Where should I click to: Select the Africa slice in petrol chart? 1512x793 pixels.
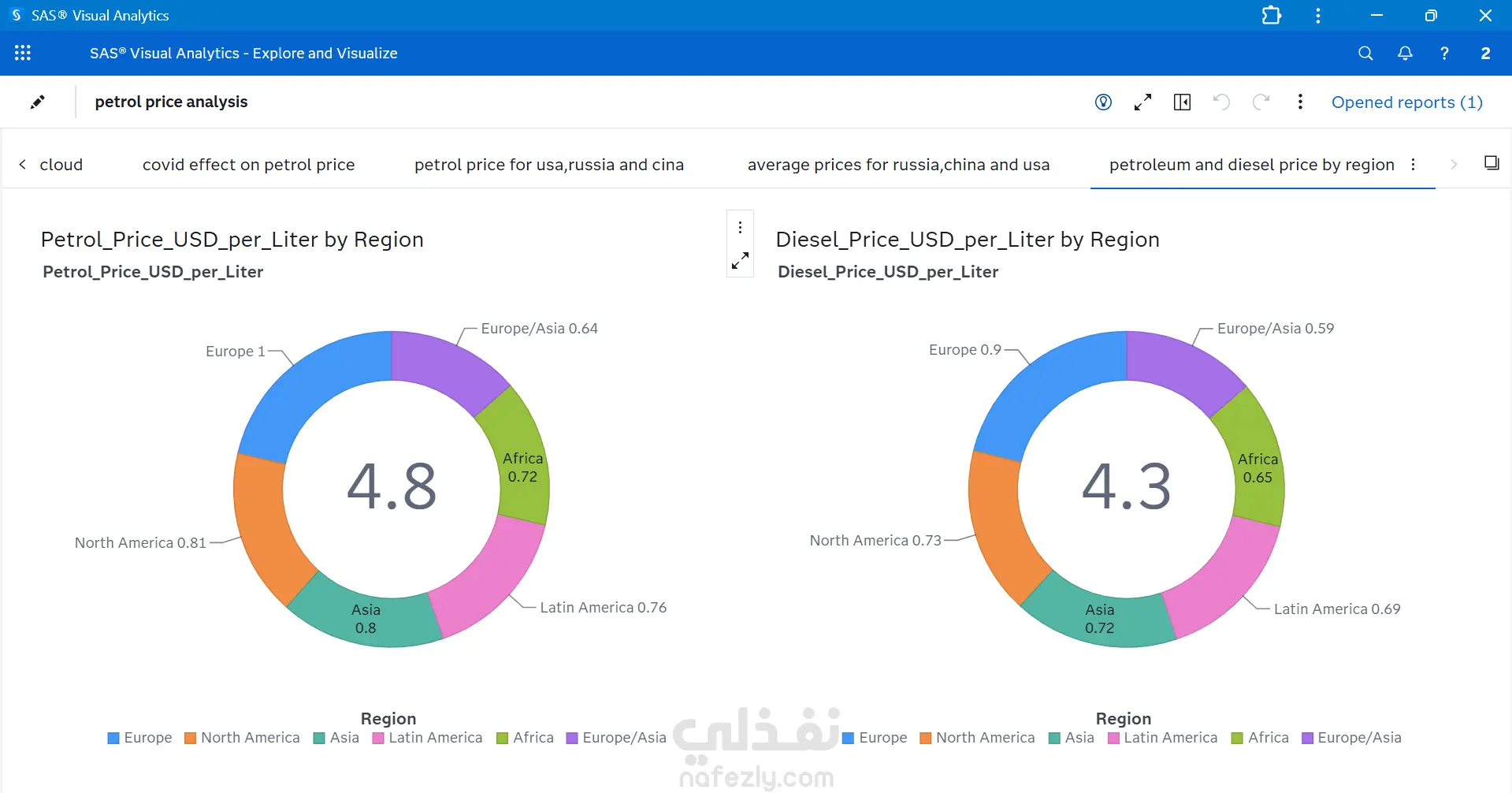point(520,457)
